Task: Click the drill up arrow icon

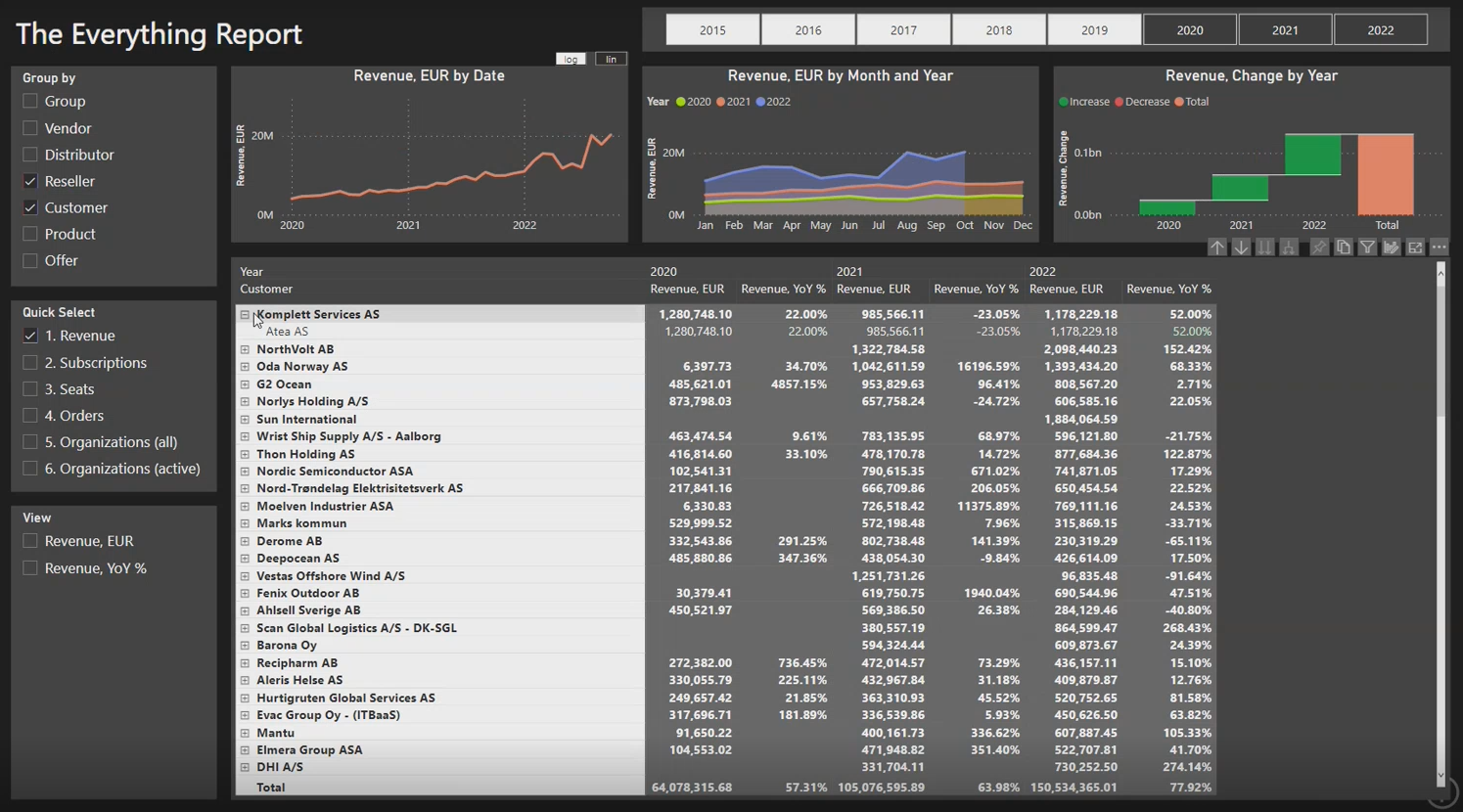Action: 1216,248
